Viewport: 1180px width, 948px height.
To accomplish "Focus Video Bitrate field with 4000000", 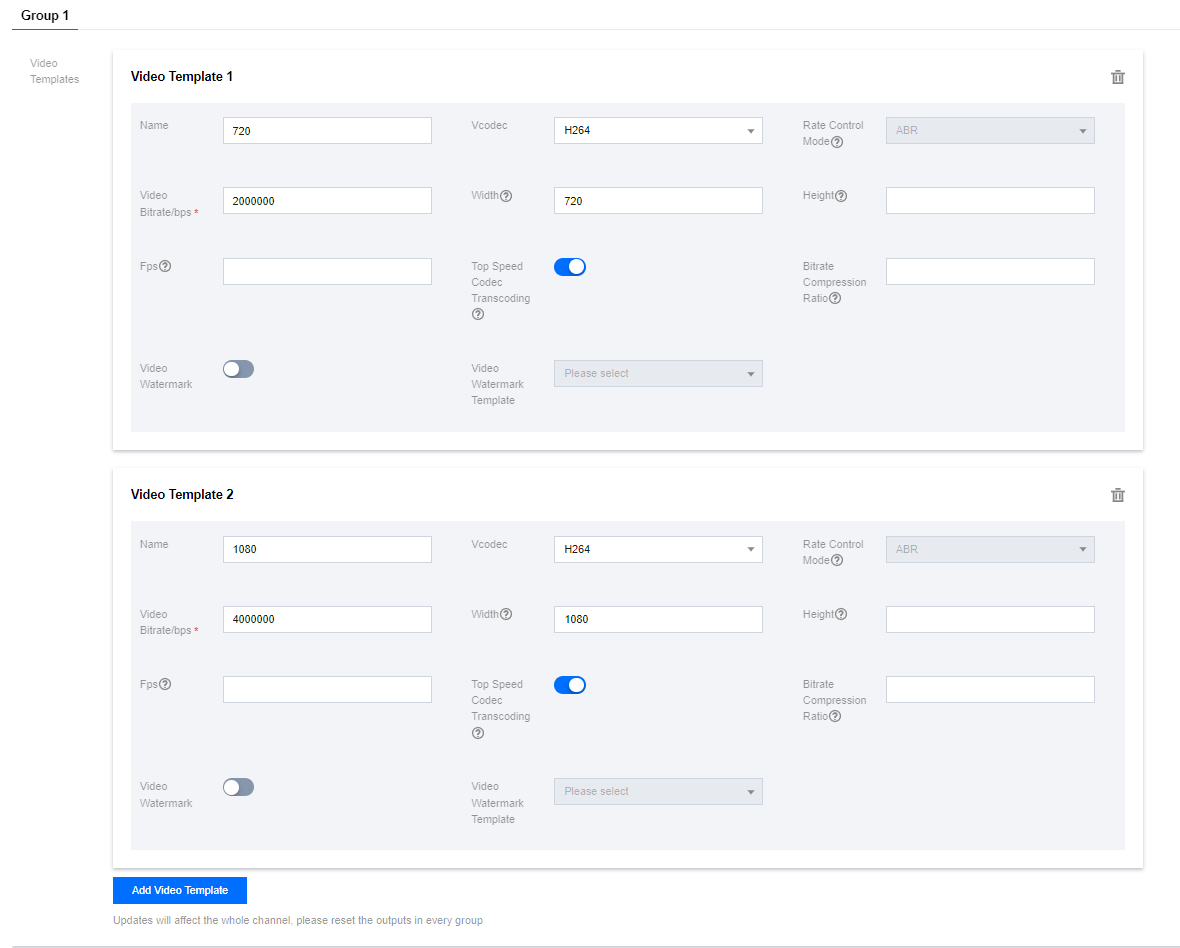I will coord(327,619).
